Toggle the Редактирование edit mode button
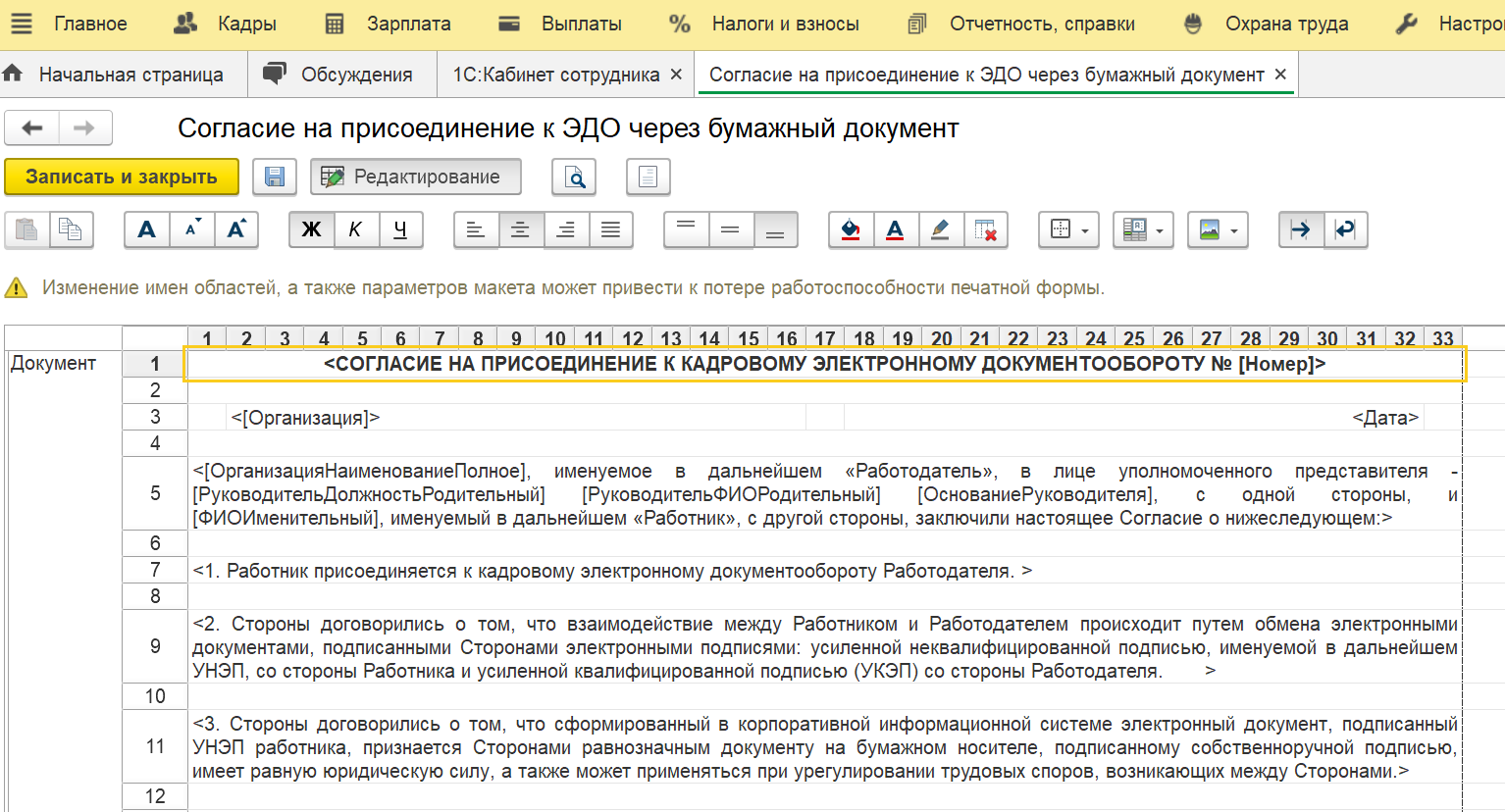 point(416,177)
